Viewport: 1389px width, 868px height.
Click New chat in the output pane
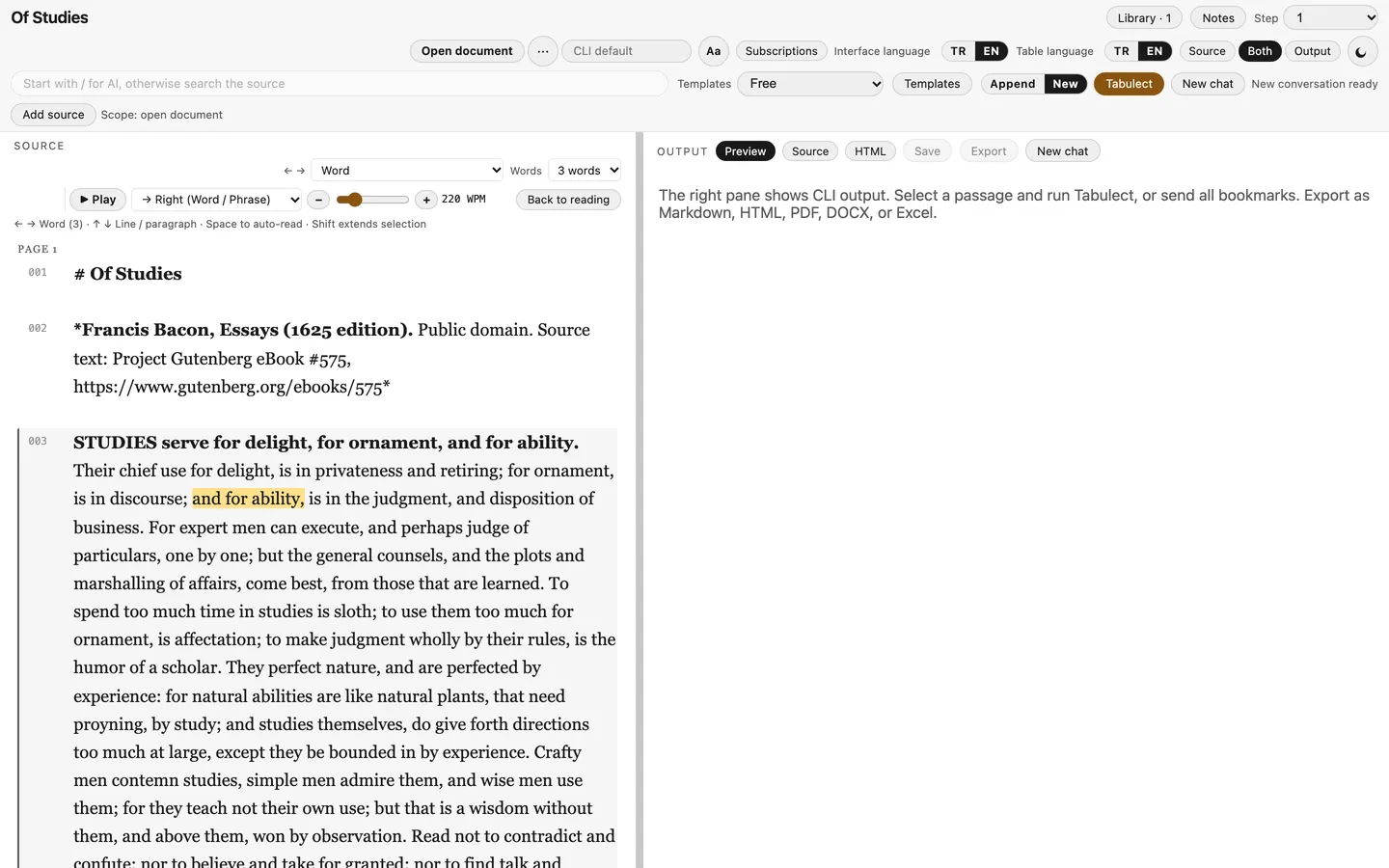point(1062,151)
